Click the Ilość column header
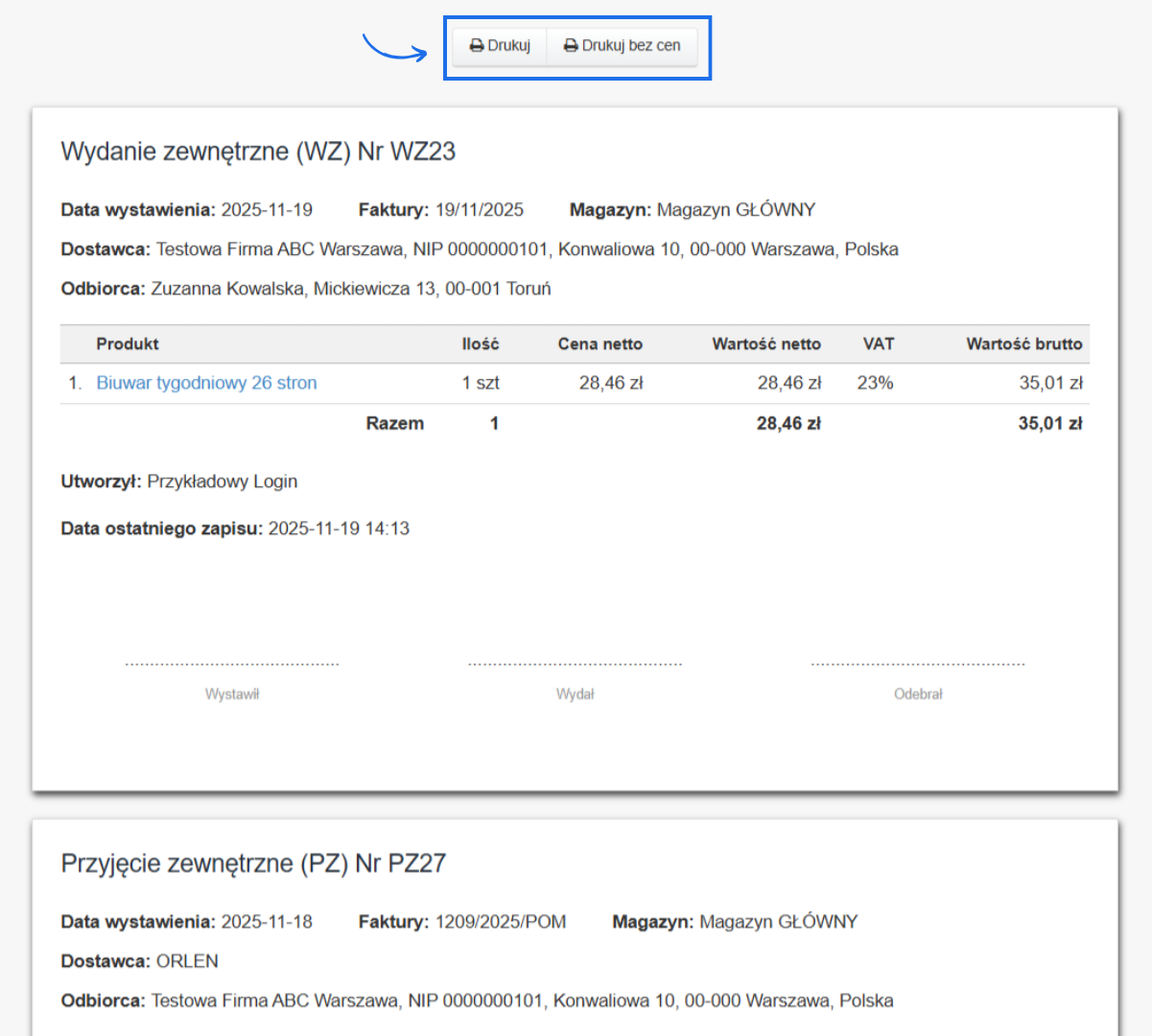Viewport: 1152px width, 1036px height. pyautogui.click(x=480, y=344)
